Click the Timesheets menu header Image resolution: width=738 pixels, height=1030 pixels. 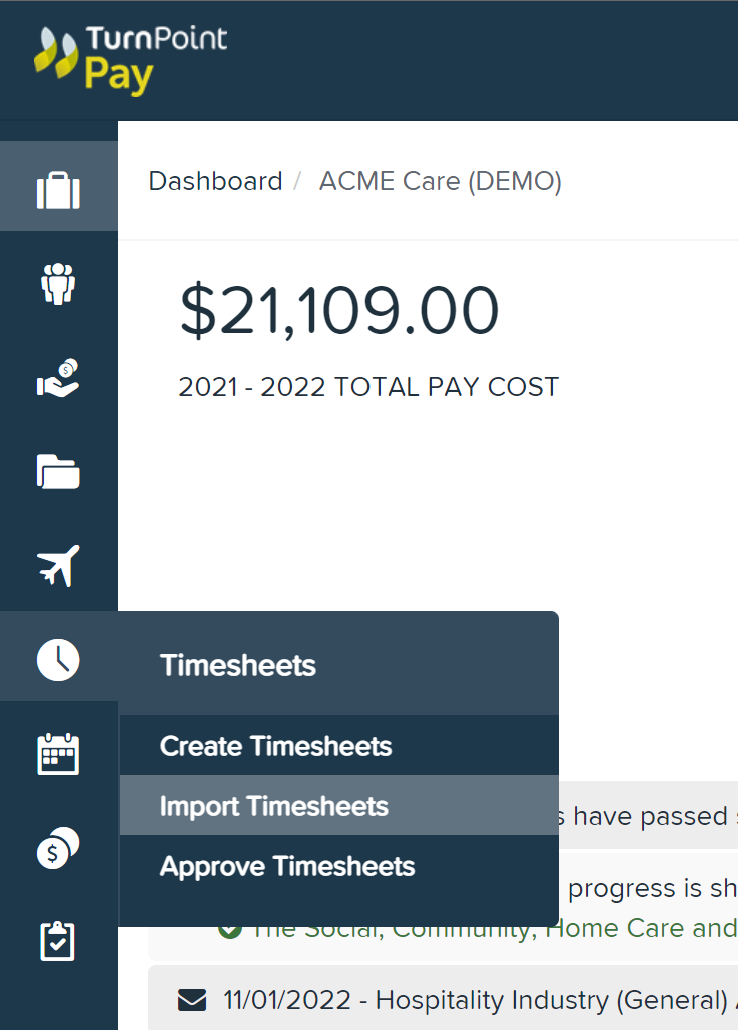coord(237,665)
